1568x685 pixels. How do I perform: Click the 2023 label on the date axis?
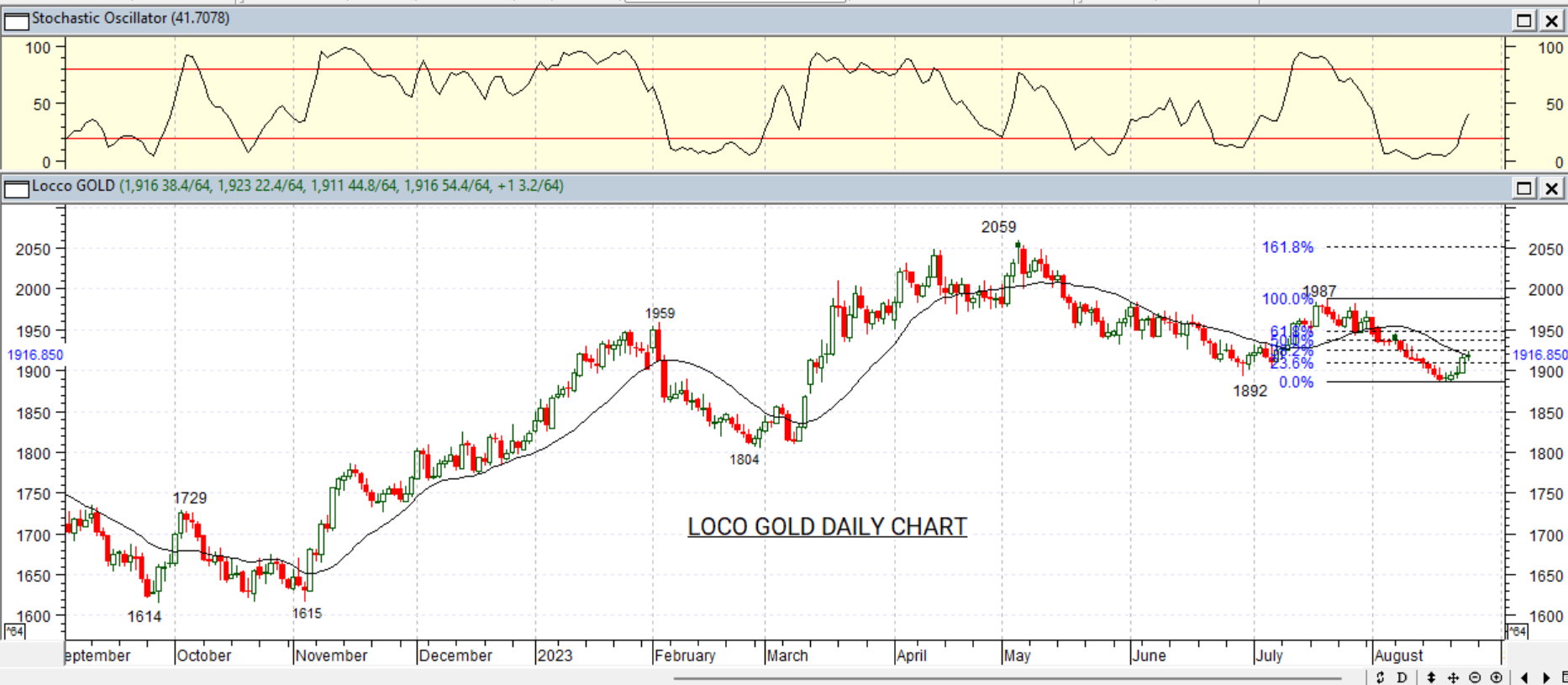(555, 656)
